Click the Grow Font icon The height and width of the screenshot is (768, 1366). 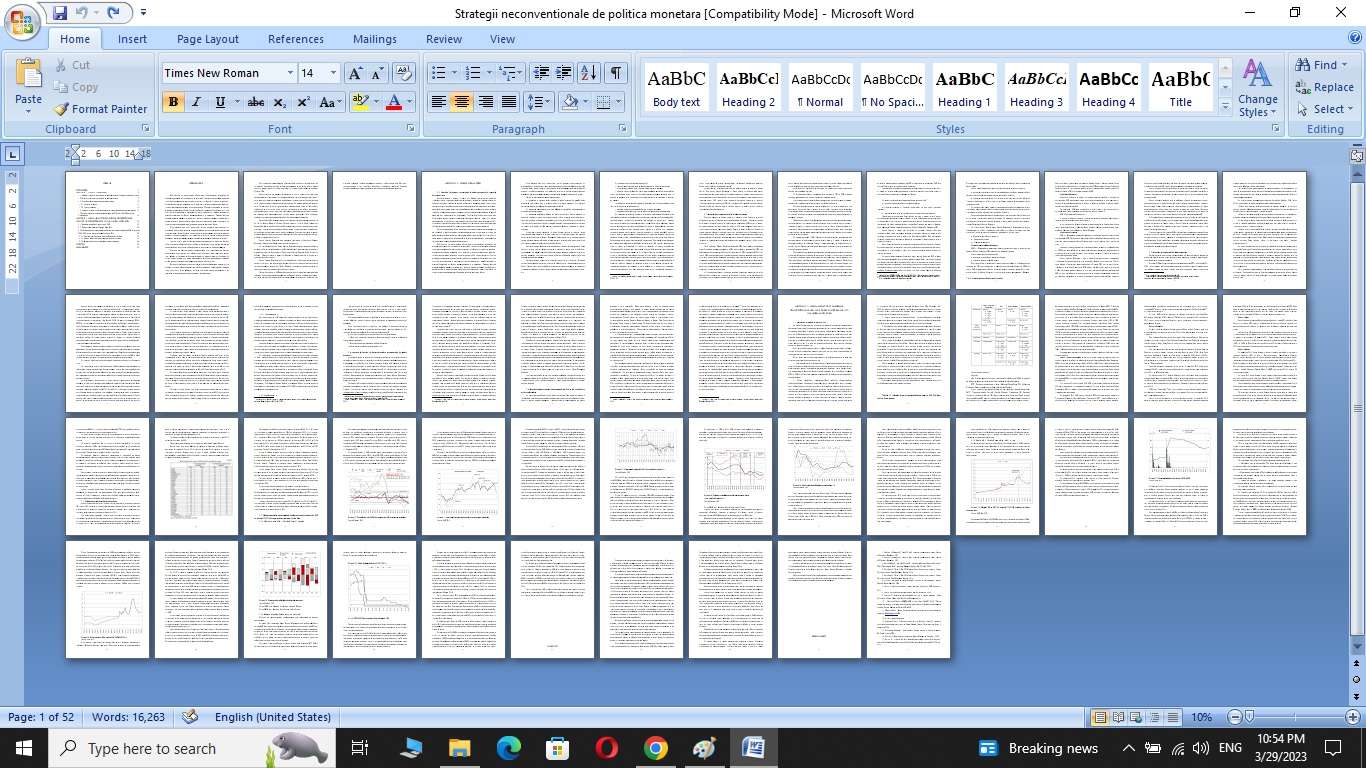[x=355, y=73]
